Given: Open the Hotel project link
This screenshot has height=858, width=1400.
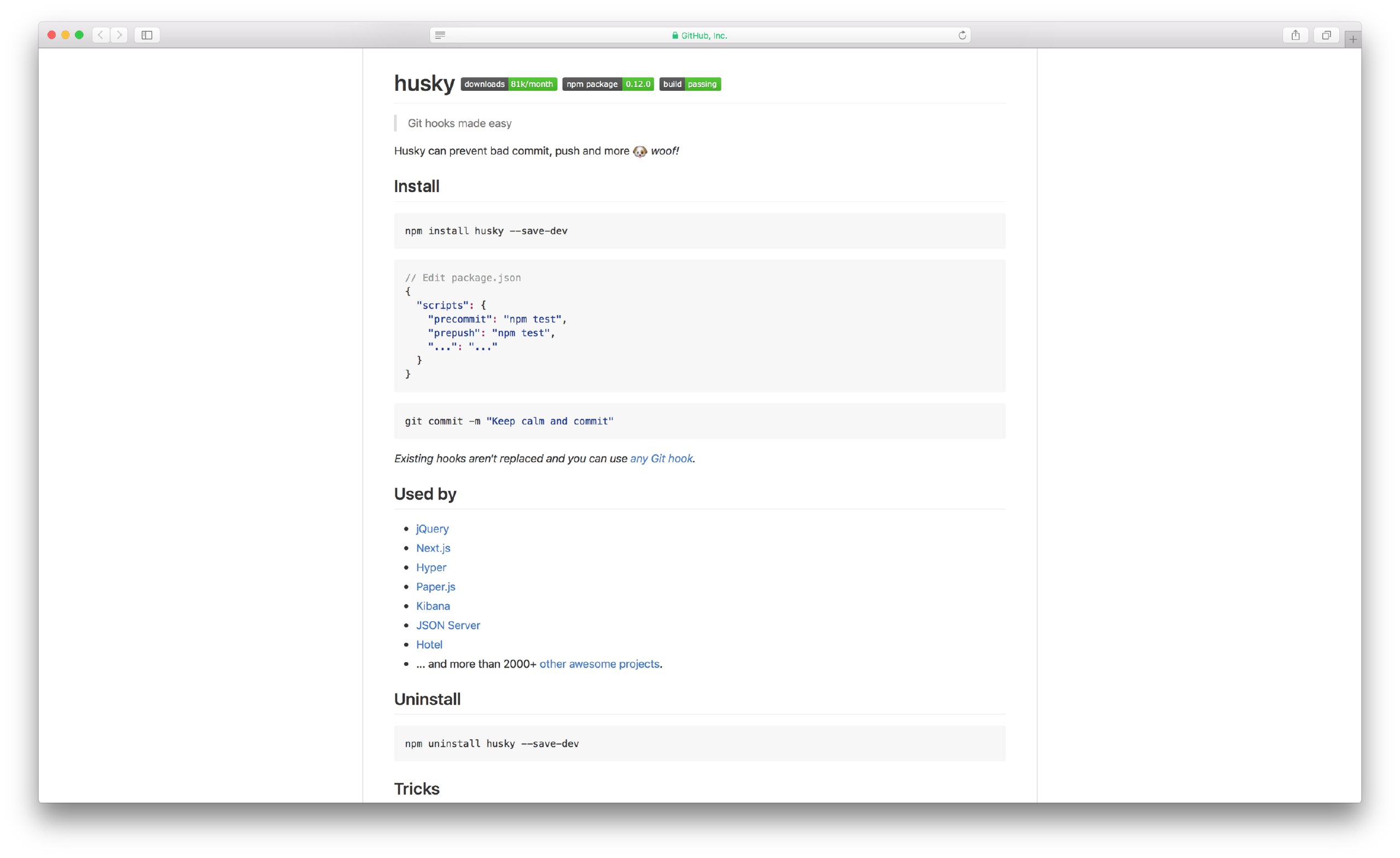Looking at the screenshot, I should (x=429, y=645).
